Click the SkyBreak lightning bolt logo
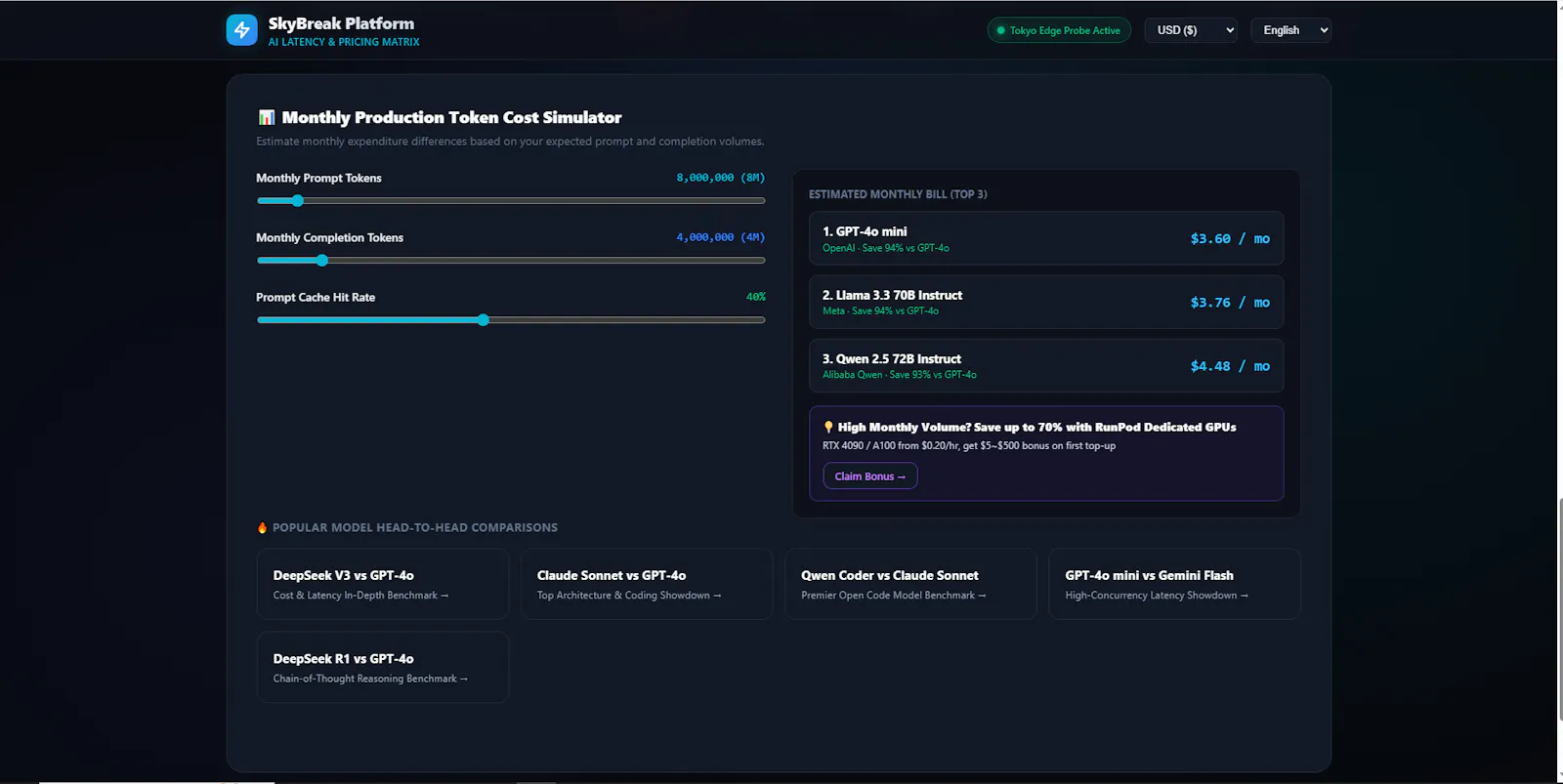The width and height of the screenshot is (1563, 784). (241, 30)
